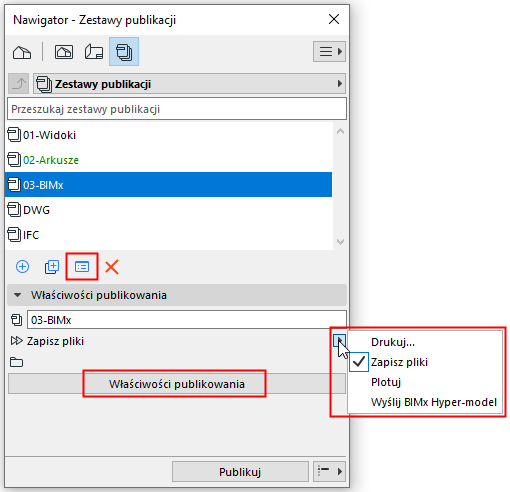Viewport: 510px width, 492px height.
Task: Choose Drukuj... from the popup menu
Action: click(425, 342)
